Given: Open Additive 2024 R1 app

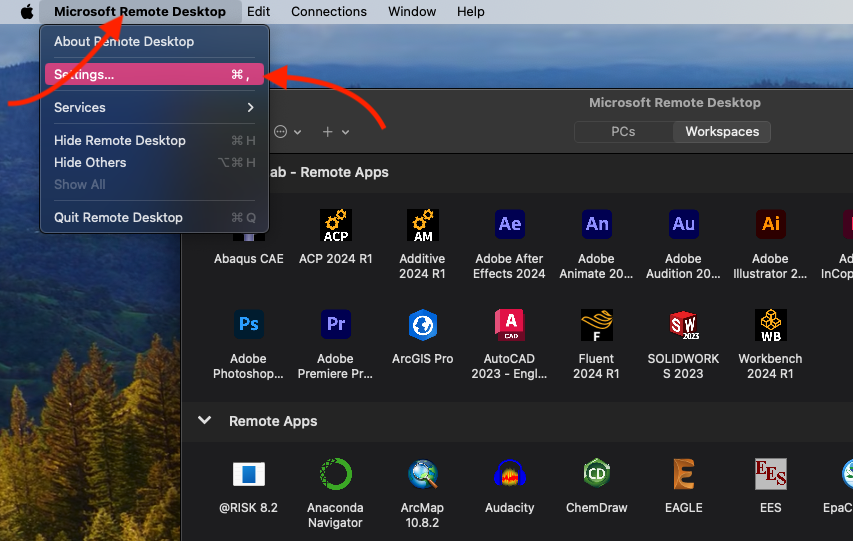Looking at the screenshot, I should (x=423, y=225).
